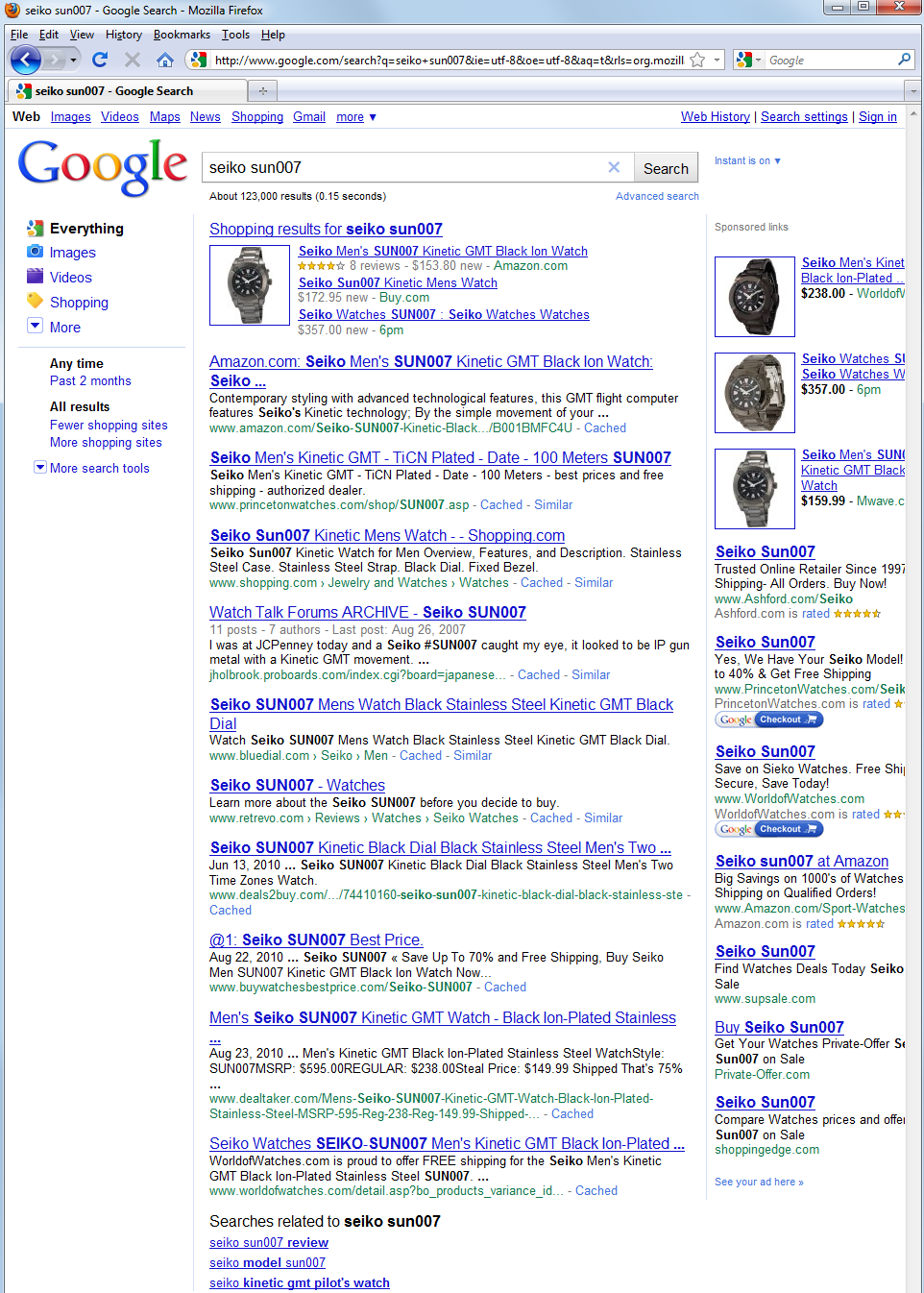Stop loading with the X toolbar icon
The width and height of the screenshot is (924, 1293).
[x=133, y=60]
